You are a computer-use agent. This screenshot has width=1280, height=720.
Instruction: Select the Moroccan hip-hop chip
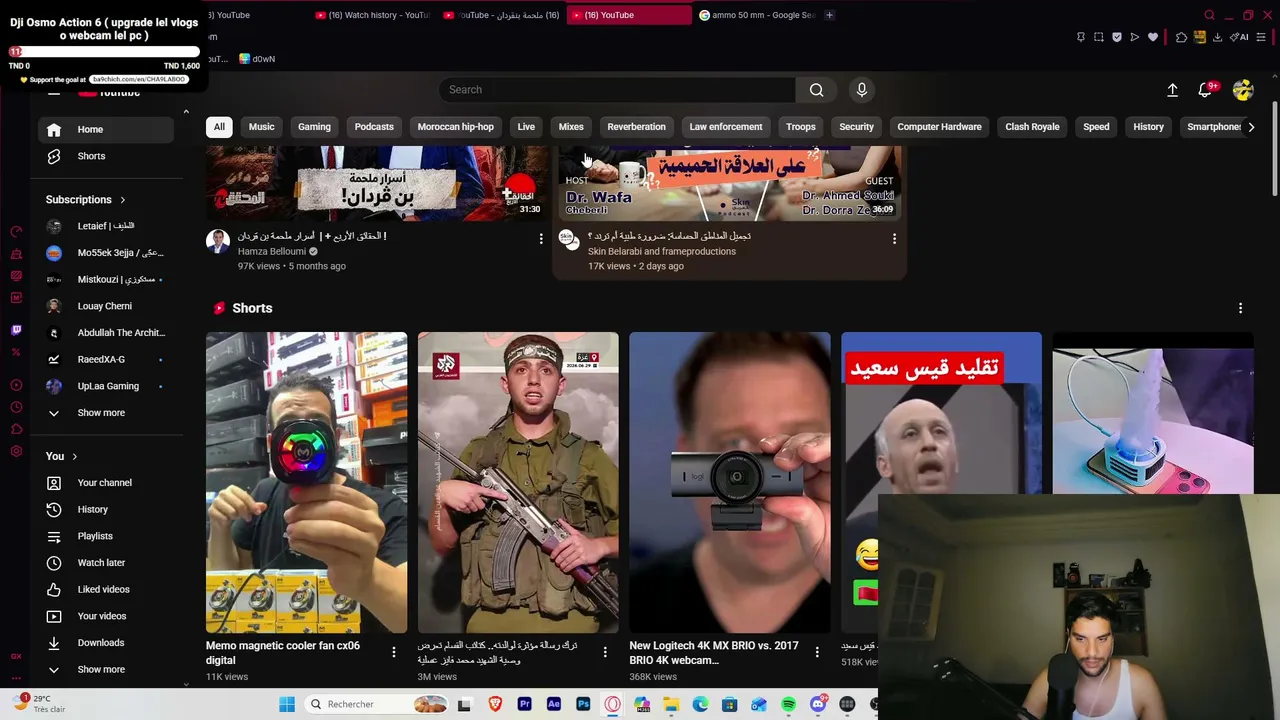click(x=455, y=127)
